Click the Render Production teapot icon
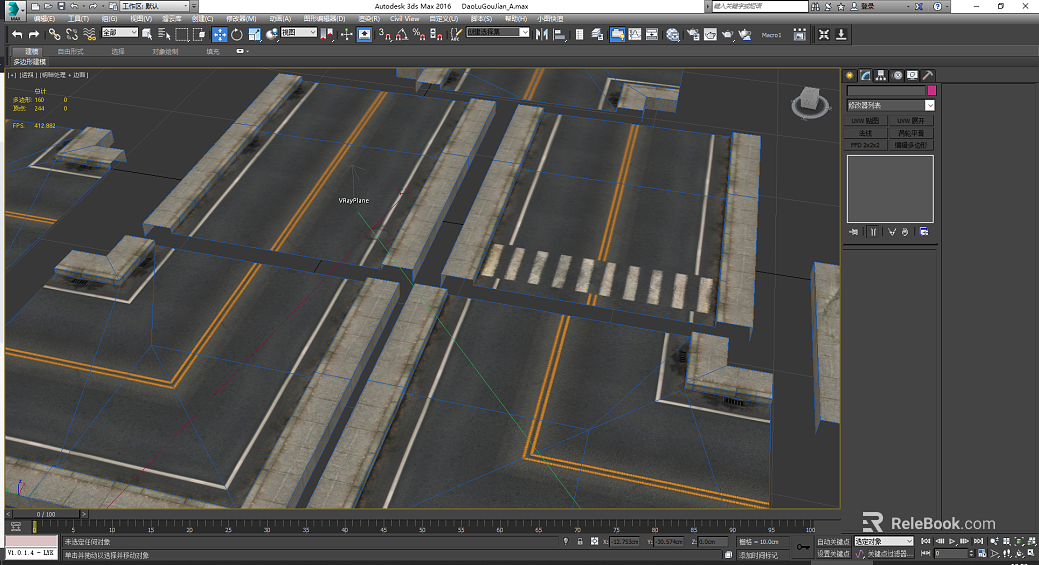The image size is (1039, 565). 728,34
